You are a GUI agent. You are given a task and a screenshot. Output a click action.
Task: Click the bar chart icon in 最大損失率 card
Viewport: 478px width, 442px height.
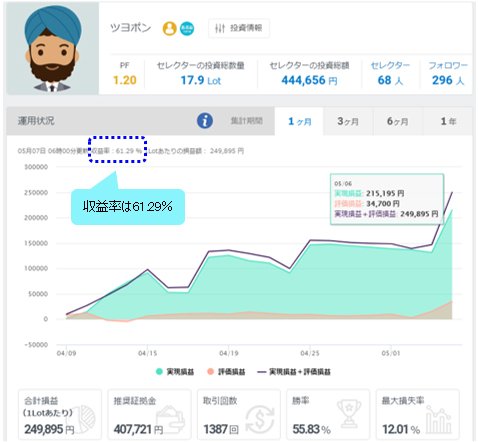coord(439,420)
